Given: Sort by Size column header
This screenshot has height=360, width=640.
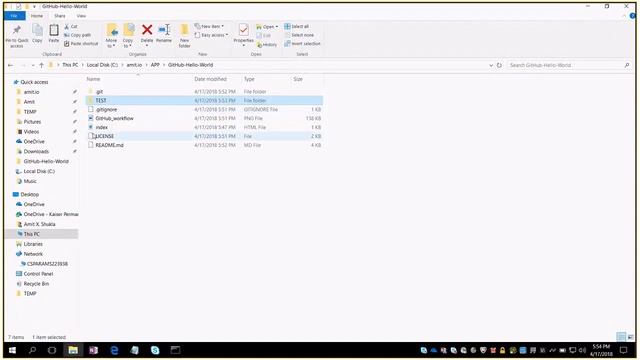Looking at the screenshot, I should [298, 79].
